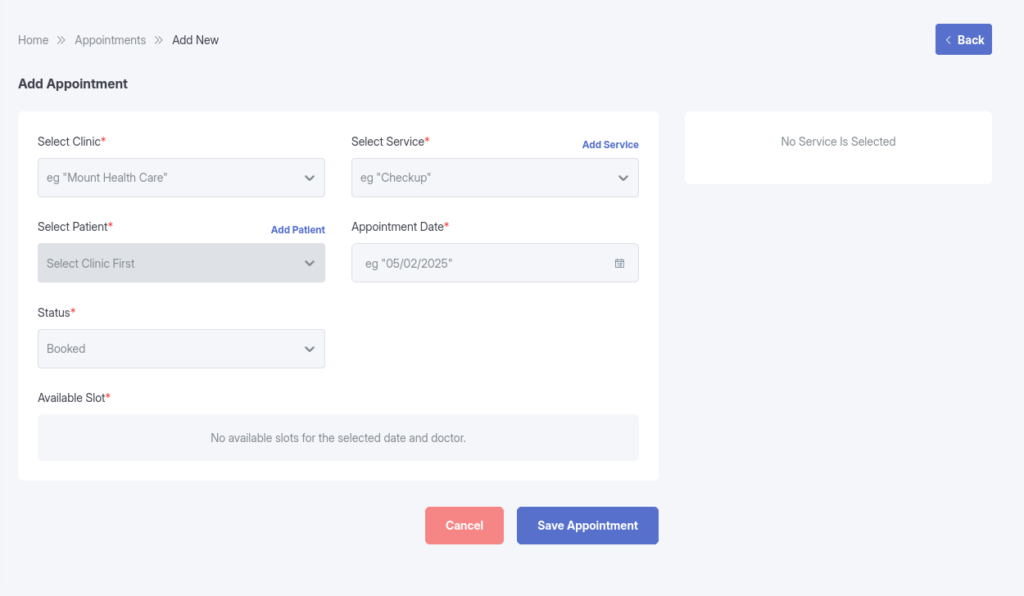Click the Add Patient link
This screenshot has width=1024, height=596.
tap(297, 230)
